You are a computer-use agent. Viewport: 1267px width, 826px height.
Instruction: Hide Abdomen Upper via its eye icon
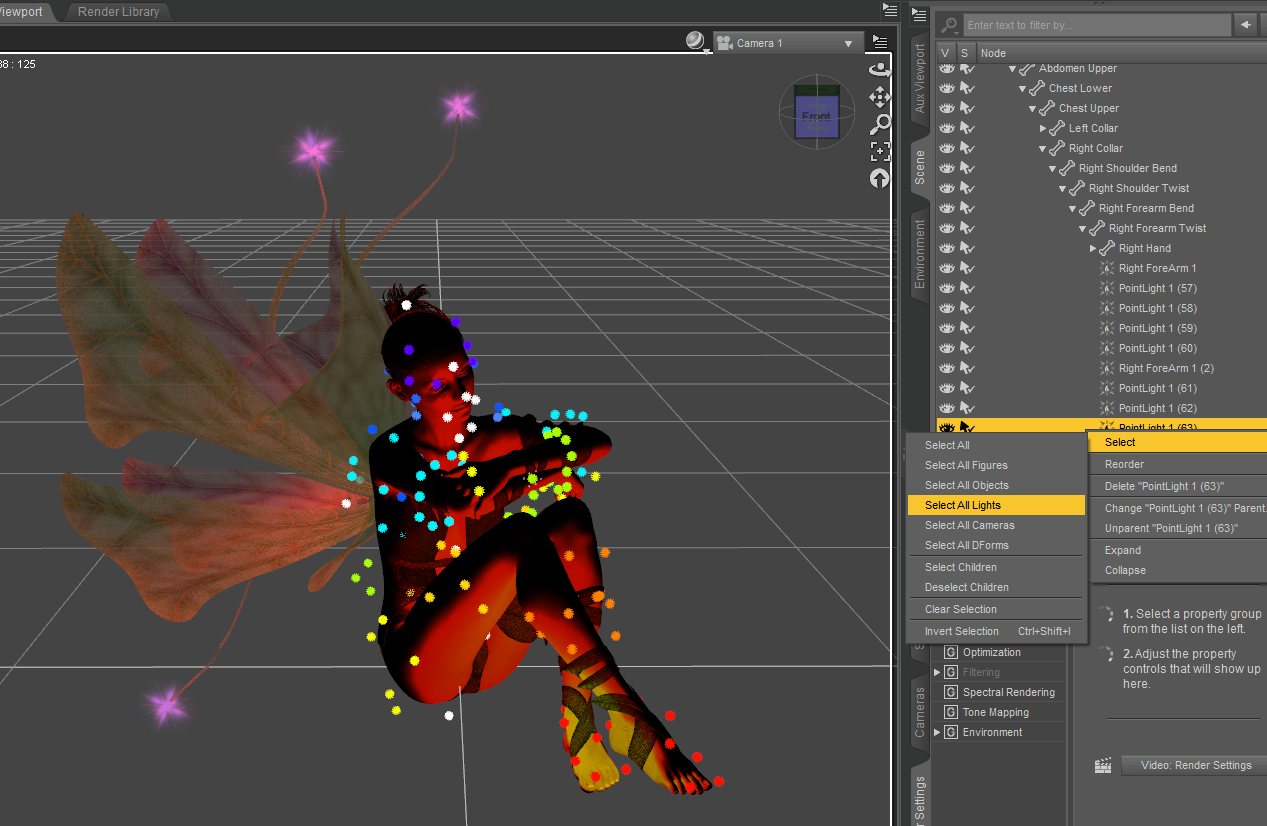(x=946, y=68)
